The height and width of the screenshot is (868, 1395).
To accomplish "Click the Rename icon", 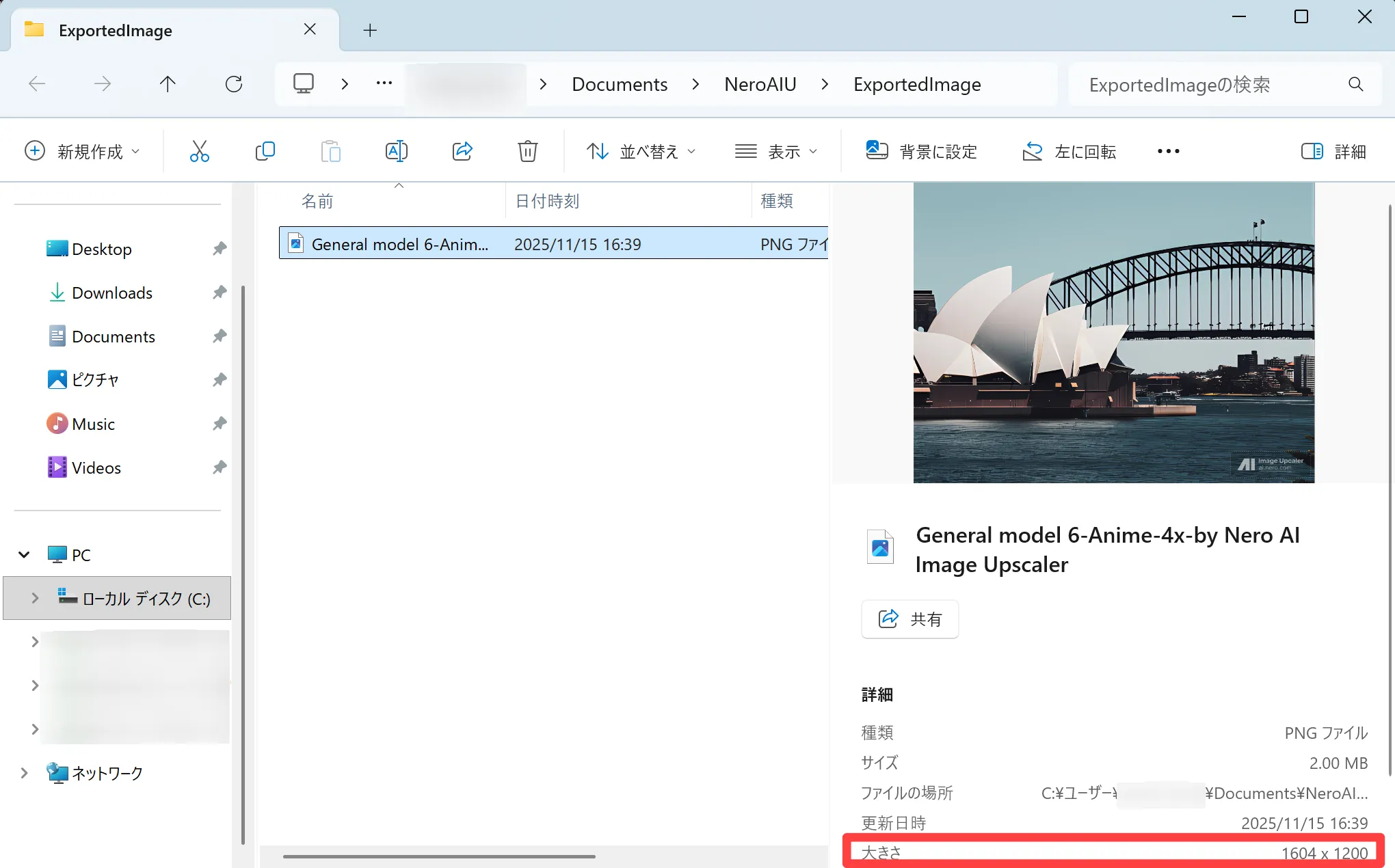I will coord(396,151).
